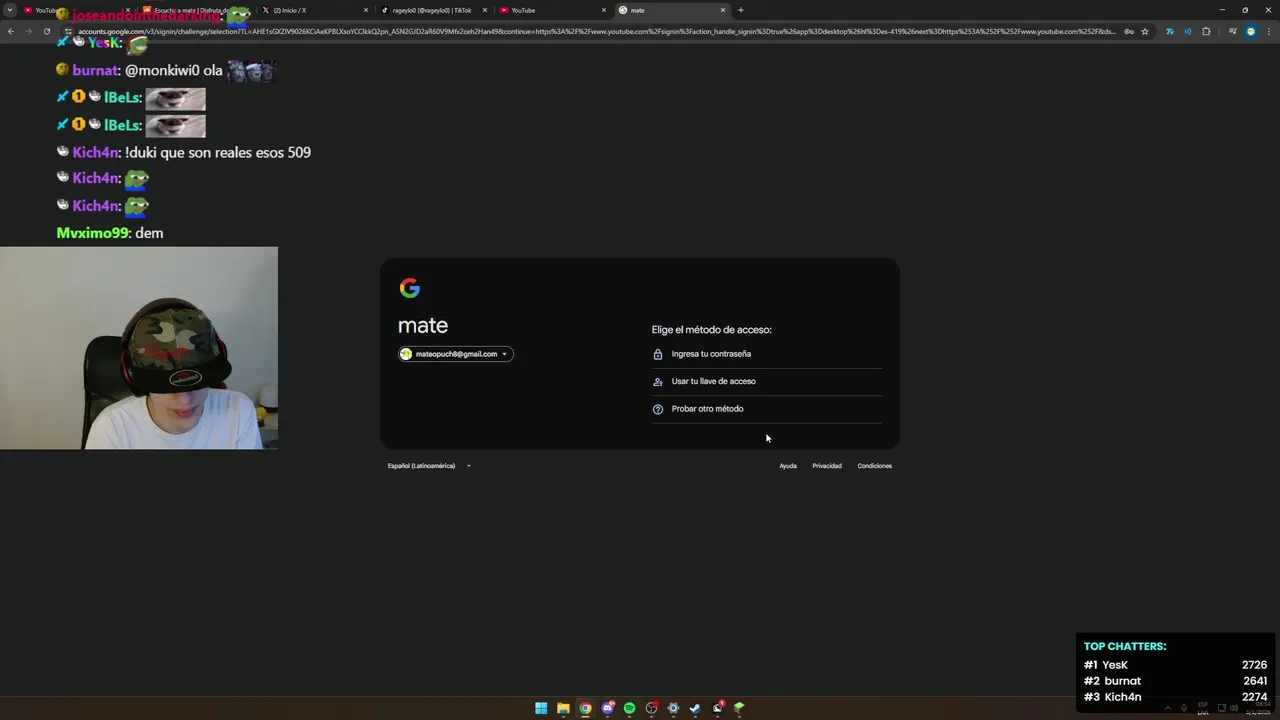Open Windows Start button
The height and width of the screenshot is (720, 1280).
click(x=541, y=708)
